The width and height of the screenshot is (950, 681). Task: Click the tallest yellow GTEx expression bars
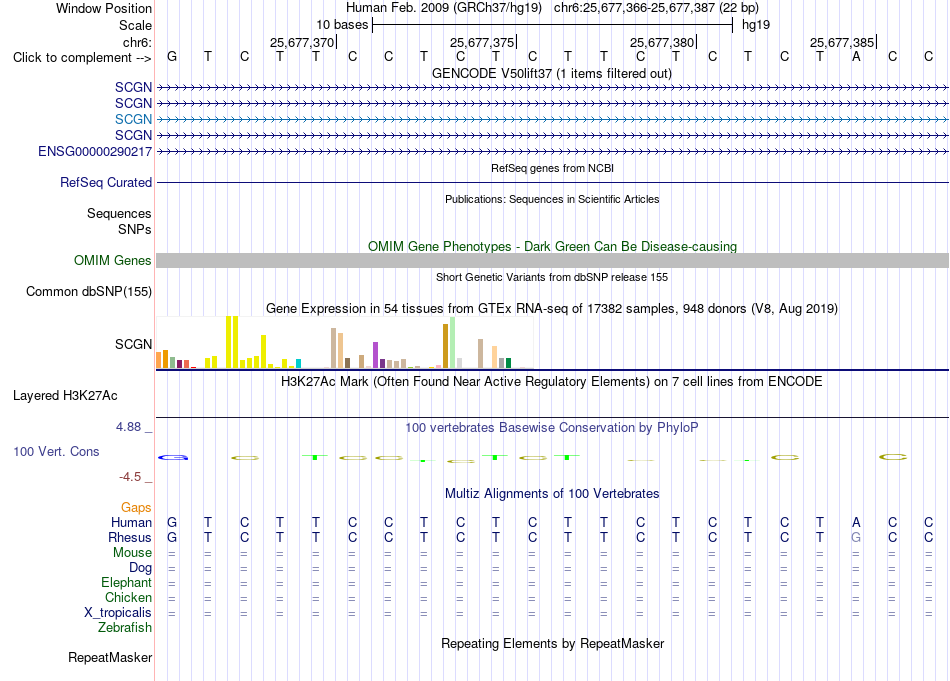(x=232, y=342)
